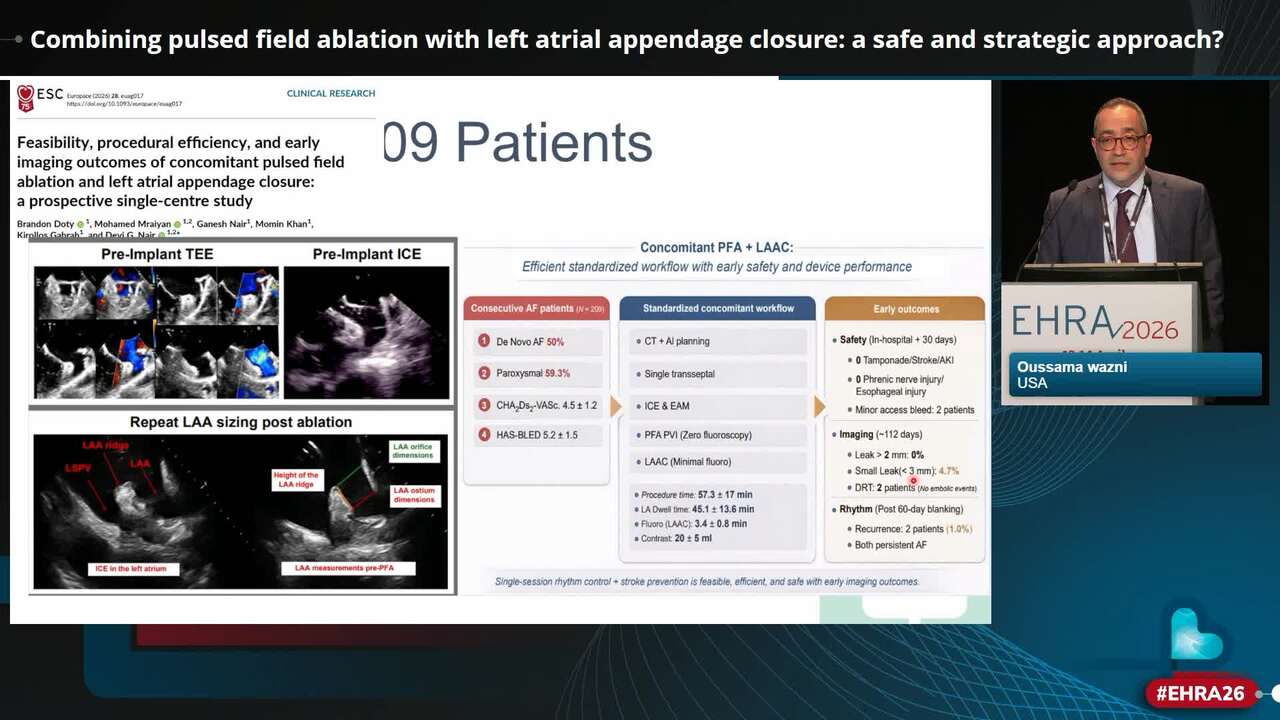Click the paper title 'Feasibility, procedural efficiency...'

point(181,172)
